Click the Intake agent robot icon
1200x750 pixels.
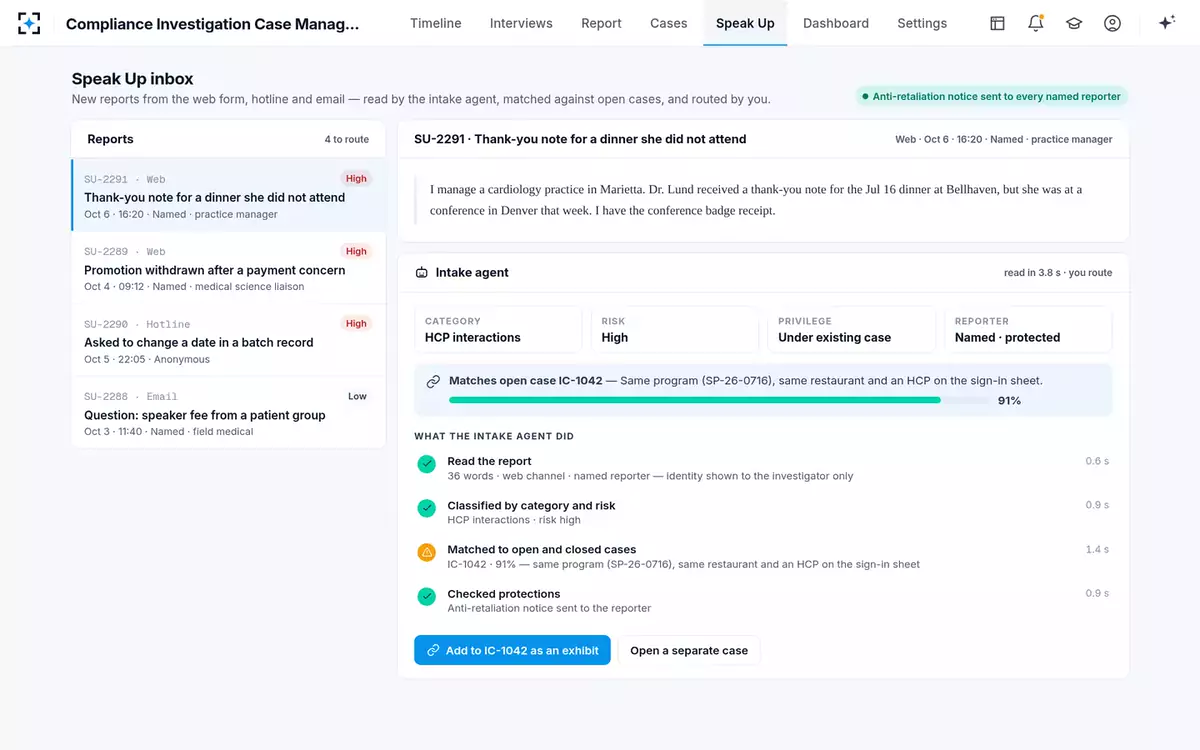pyautogui.click(x=422, y=272)
